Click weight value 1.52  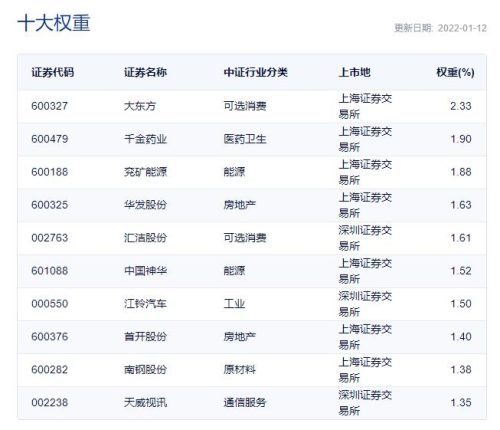461,271
